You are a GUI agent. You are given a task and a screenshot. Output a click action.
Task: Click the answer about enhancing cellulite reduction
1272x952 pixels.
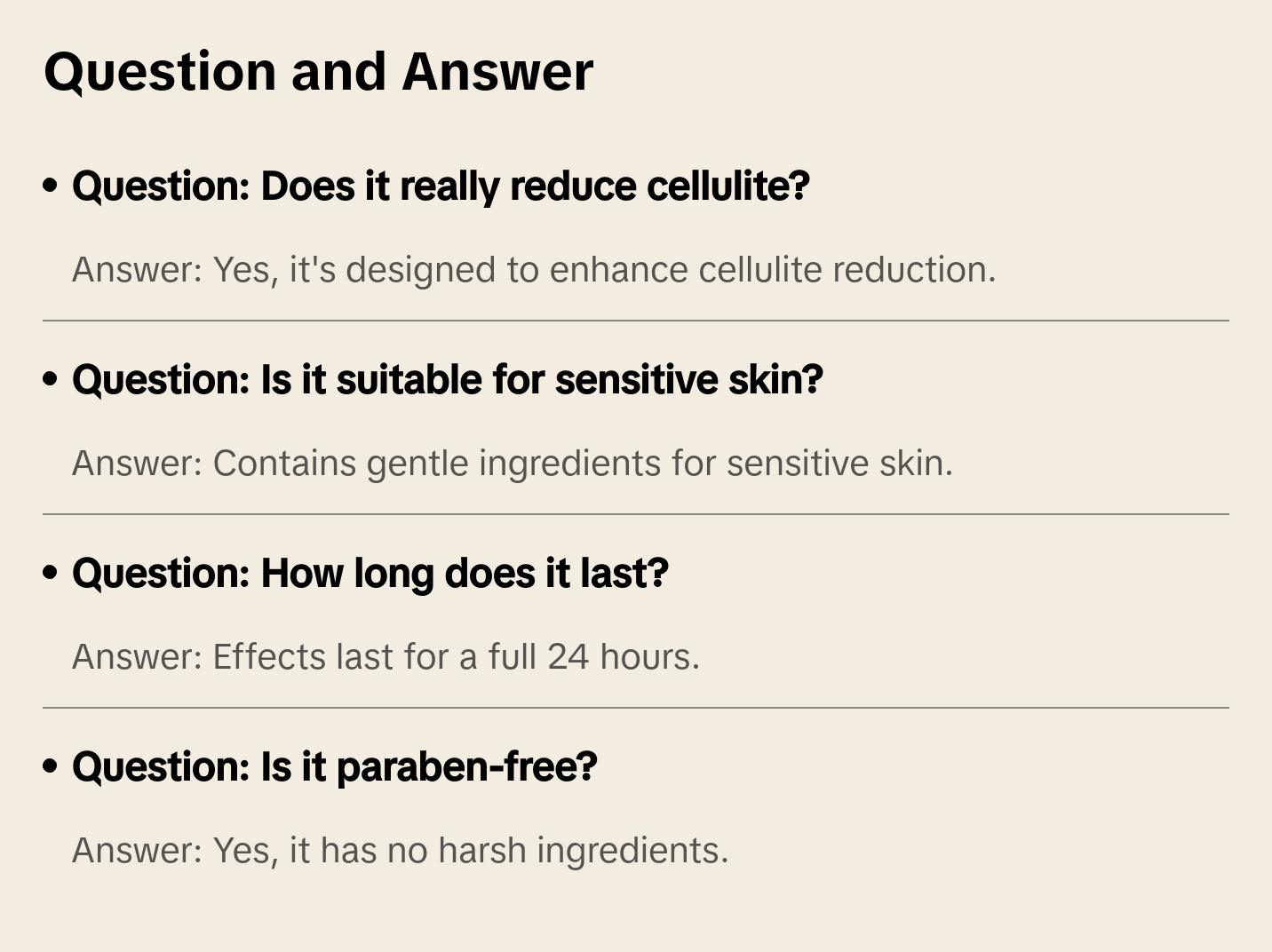[x=533, y=270]
